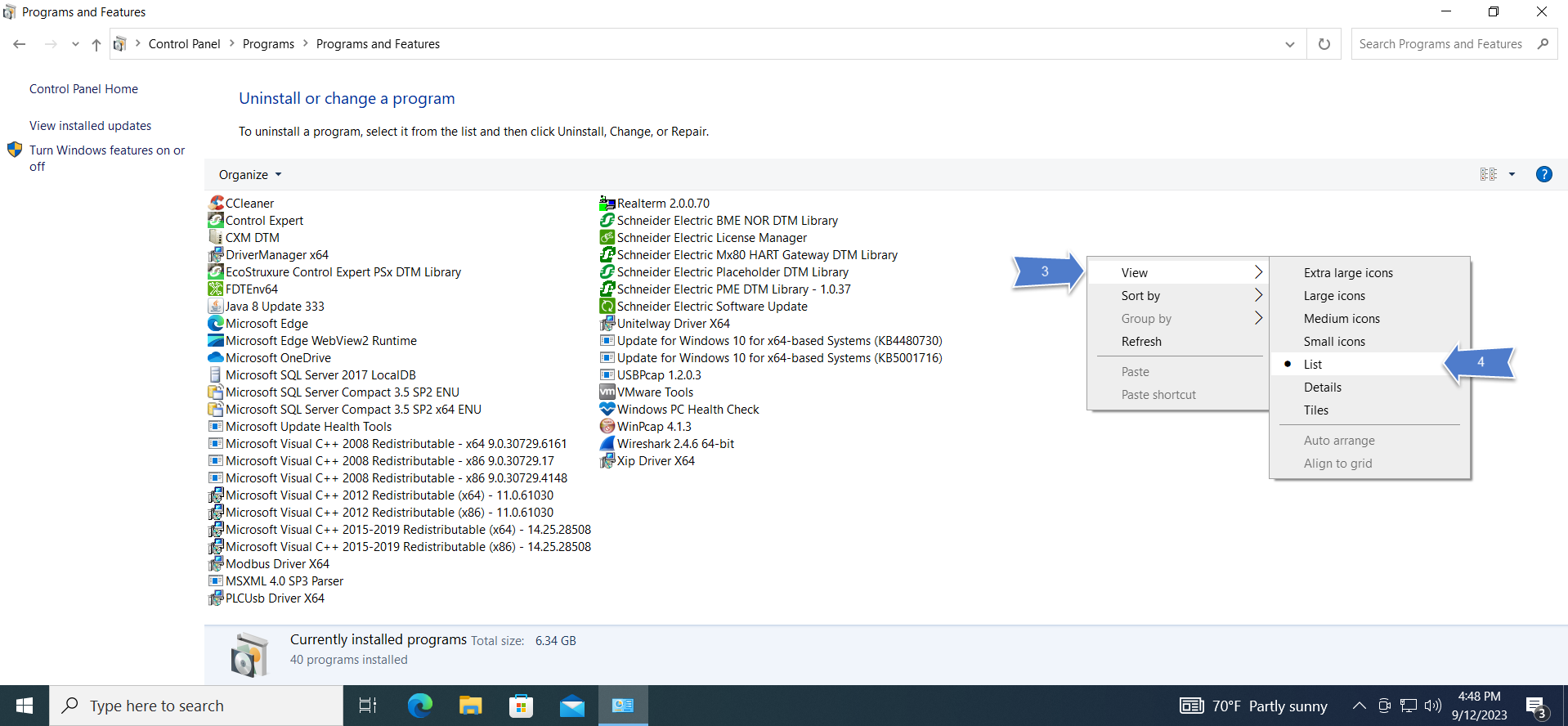This screenshot has width=1568, height=726.
Task: Click the Microsoft OneDrive cloud icon
Action: point(216,357)
